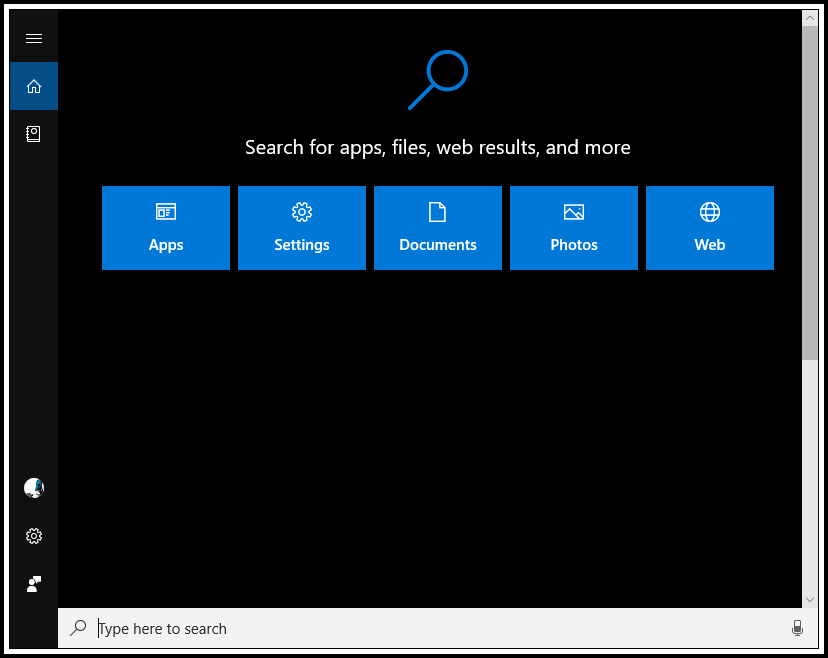828x658 pixels.
Task: Filter search by Apps tile
Action: coord(166,228)
